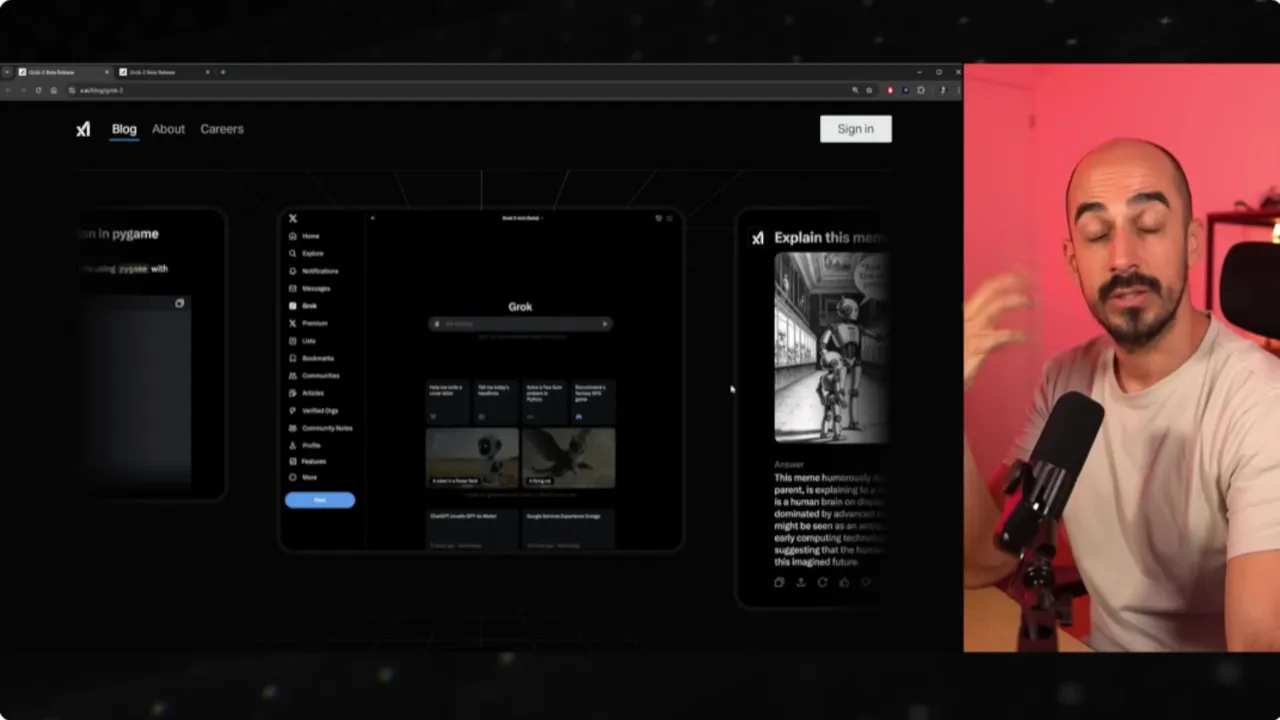Open the Careers page in the header
Image resolution: width=1280 pixels, height=720 pixels.
[x=222, y=129]
